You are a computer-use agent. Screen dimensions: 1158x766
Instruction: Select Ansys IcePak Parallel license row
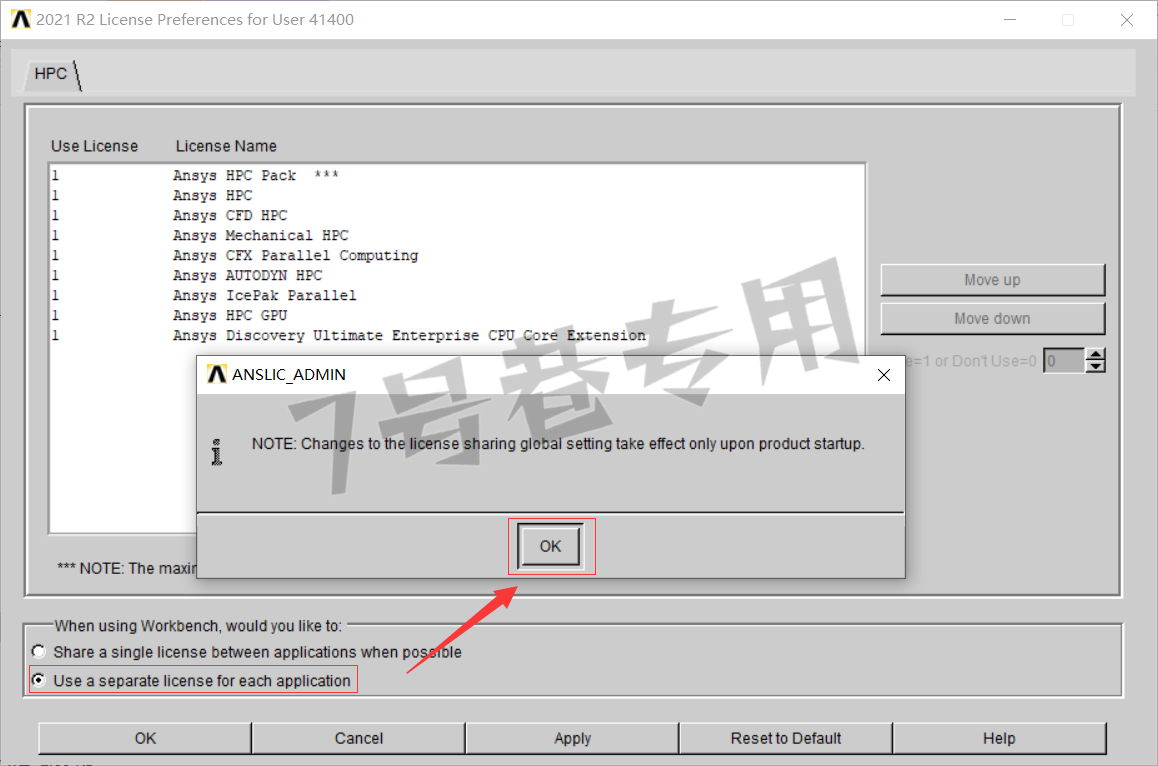(x=457, y=295)
